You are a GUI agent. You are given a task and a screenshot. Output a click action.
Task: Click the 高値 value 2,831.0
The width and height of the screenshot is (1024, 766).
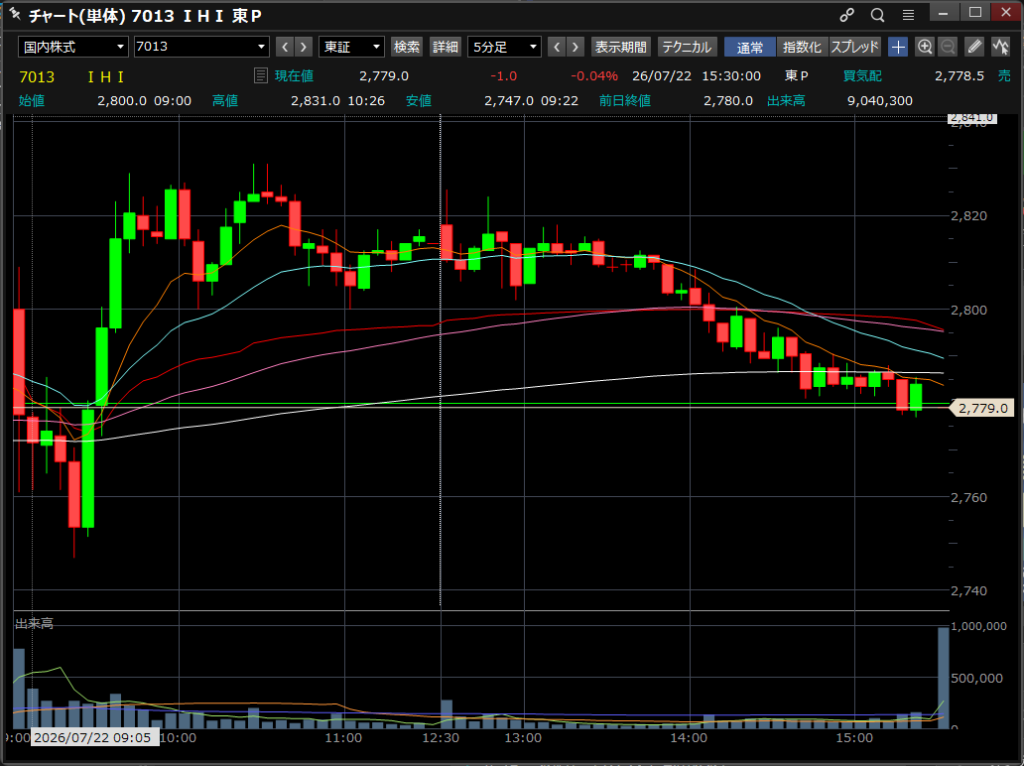(x=315, y=101)
